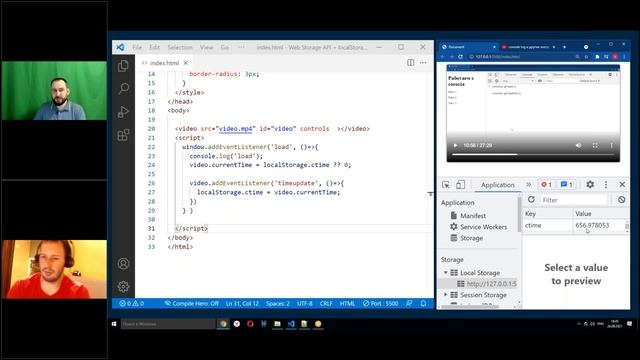Open the Edit menu in VS Code

154,47
